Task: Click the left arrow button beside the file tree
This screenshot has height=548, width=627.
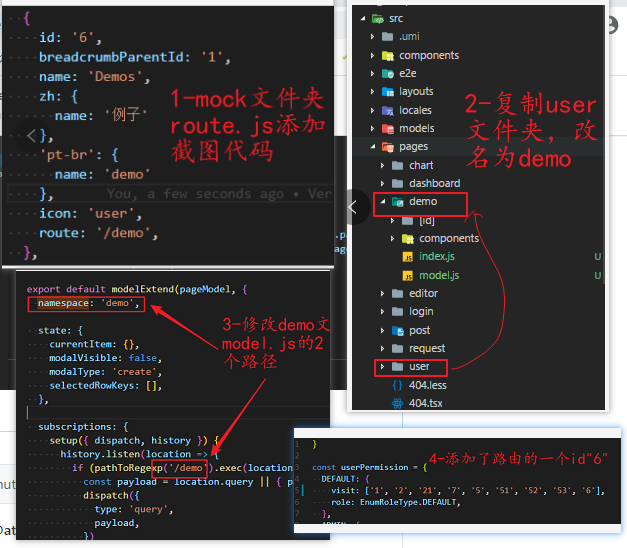Action: [353, 207]
